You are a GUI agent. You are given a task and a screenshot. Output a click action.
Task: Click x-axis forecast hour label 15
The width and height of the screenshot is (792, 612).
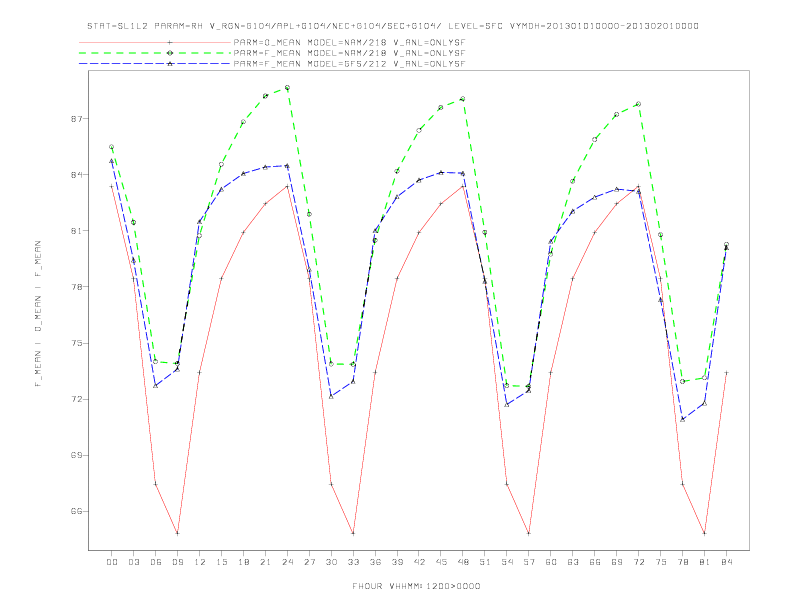coord(221,562)
